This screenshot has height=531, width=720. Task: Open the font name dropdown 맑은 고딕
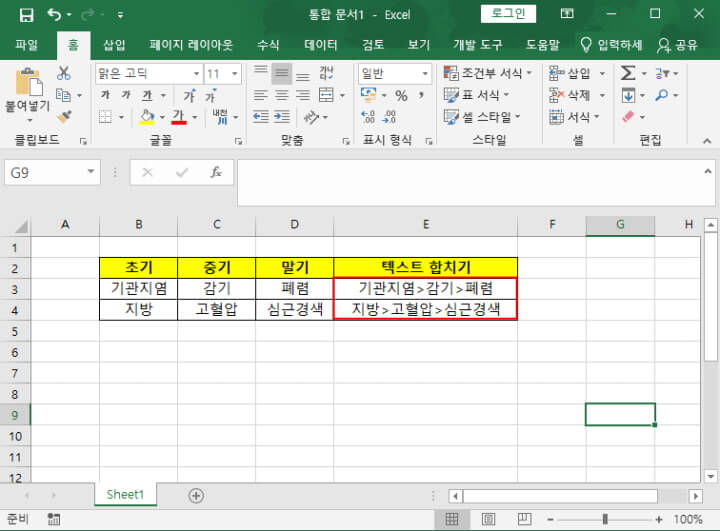(x=196, y=73)
